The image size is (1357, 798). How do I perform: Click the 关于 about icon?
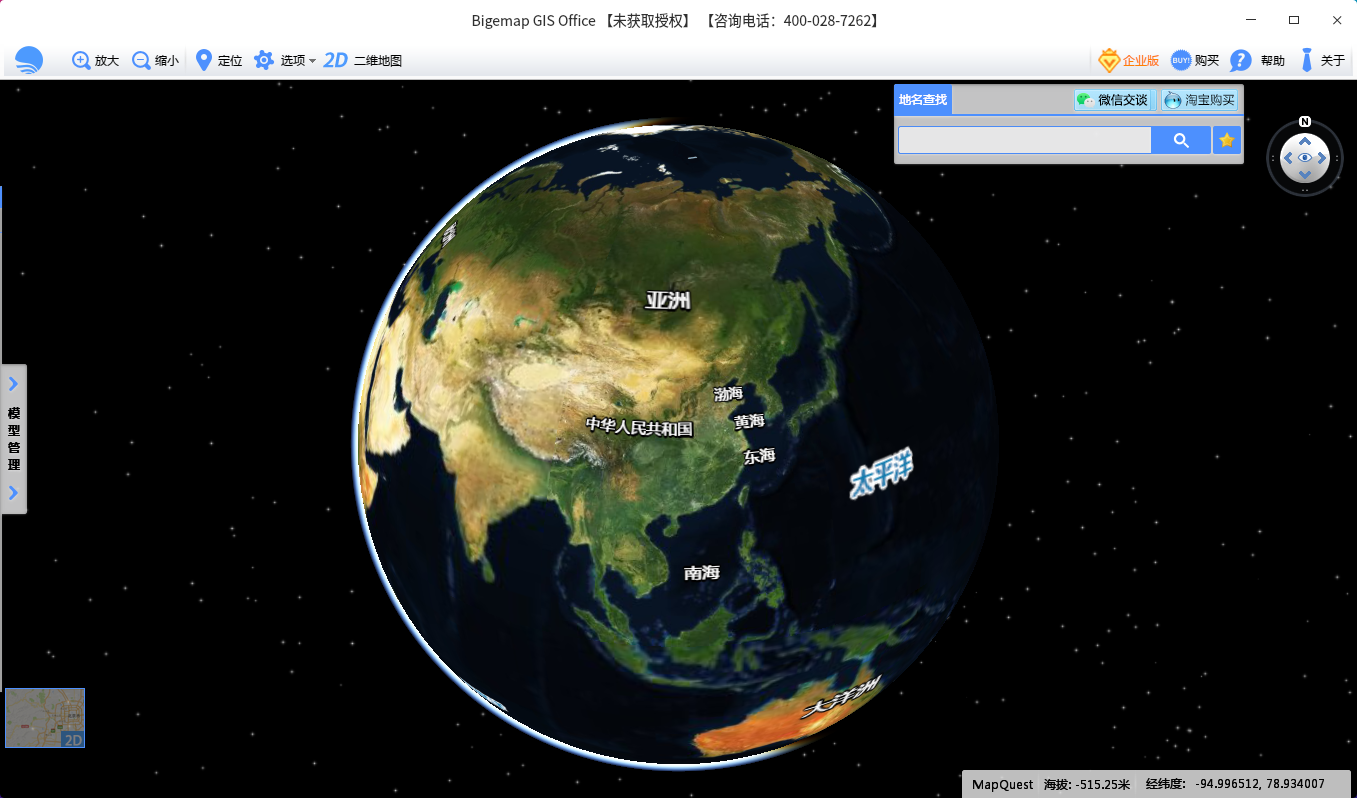pyautogui.click(x=1306, y=60)
